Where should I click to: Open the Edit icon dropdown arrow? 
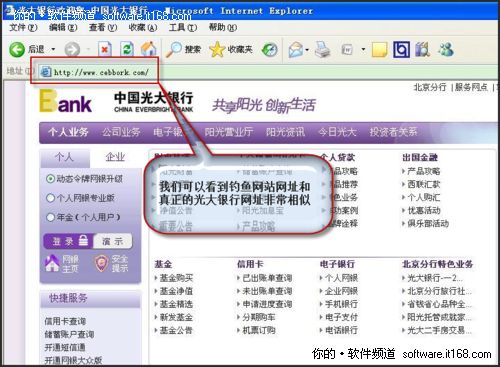pyautogui.click(x=363, y=50)
